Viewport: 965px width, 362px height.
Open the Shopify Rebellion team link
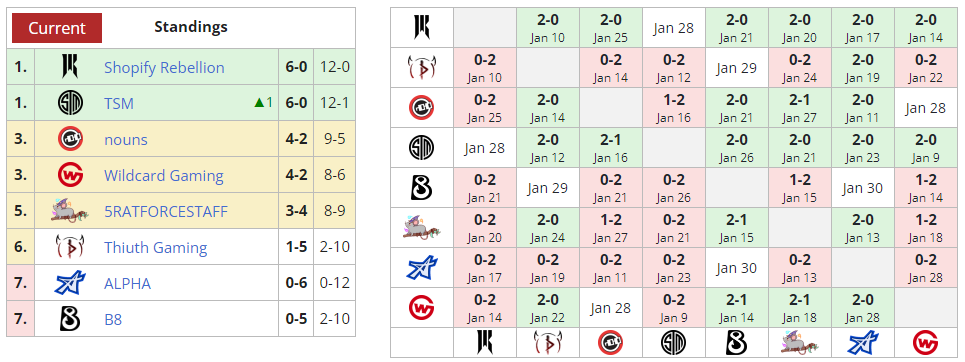click(164, 67)
